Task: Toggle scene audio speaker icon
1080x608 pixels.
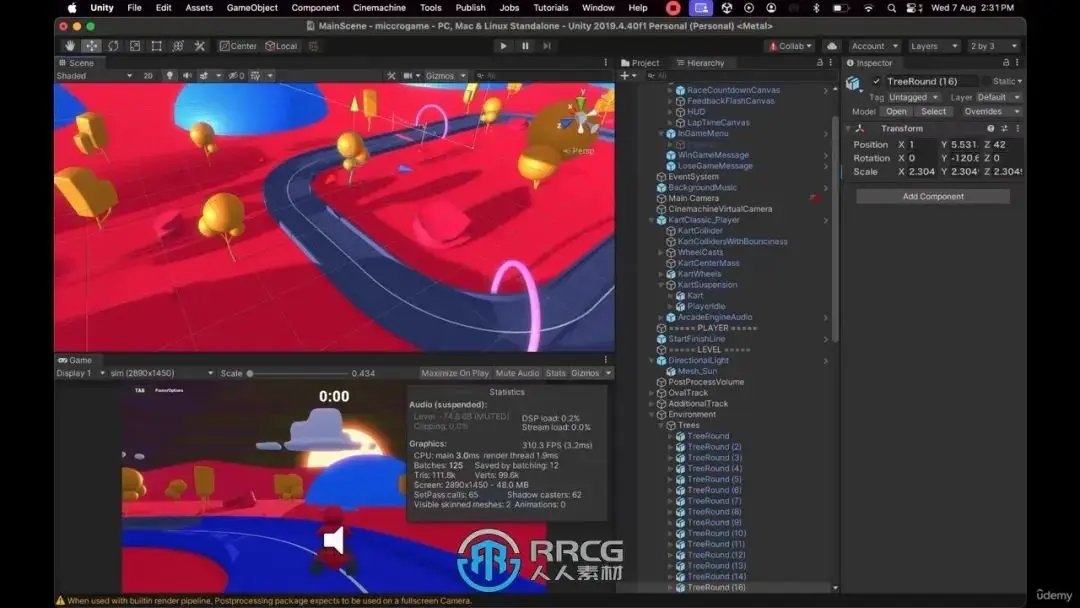Action: [x=187, y=76]
